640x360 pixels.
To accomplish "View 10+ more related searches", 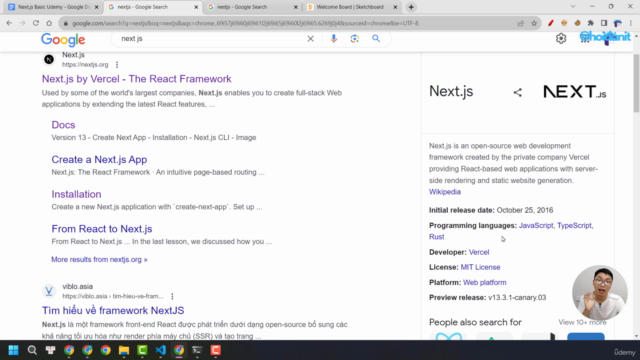I will point(582,322).
